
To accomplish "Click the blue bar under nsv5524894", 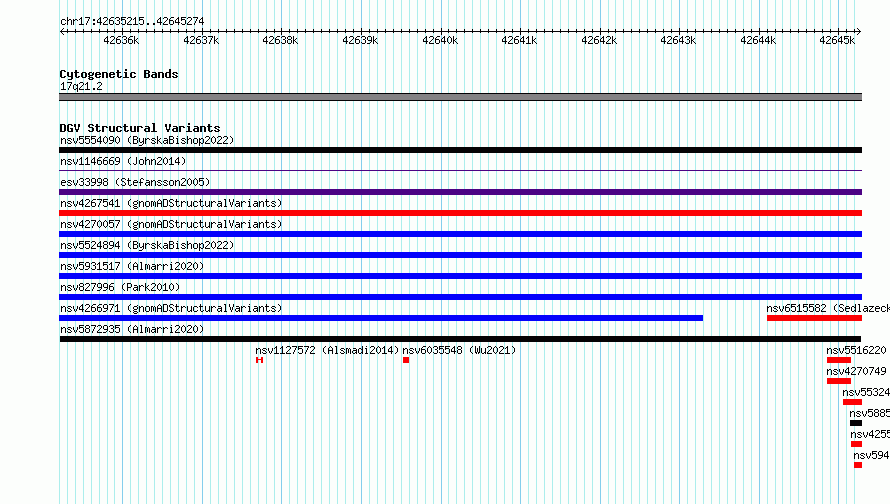I will (460, 255).
